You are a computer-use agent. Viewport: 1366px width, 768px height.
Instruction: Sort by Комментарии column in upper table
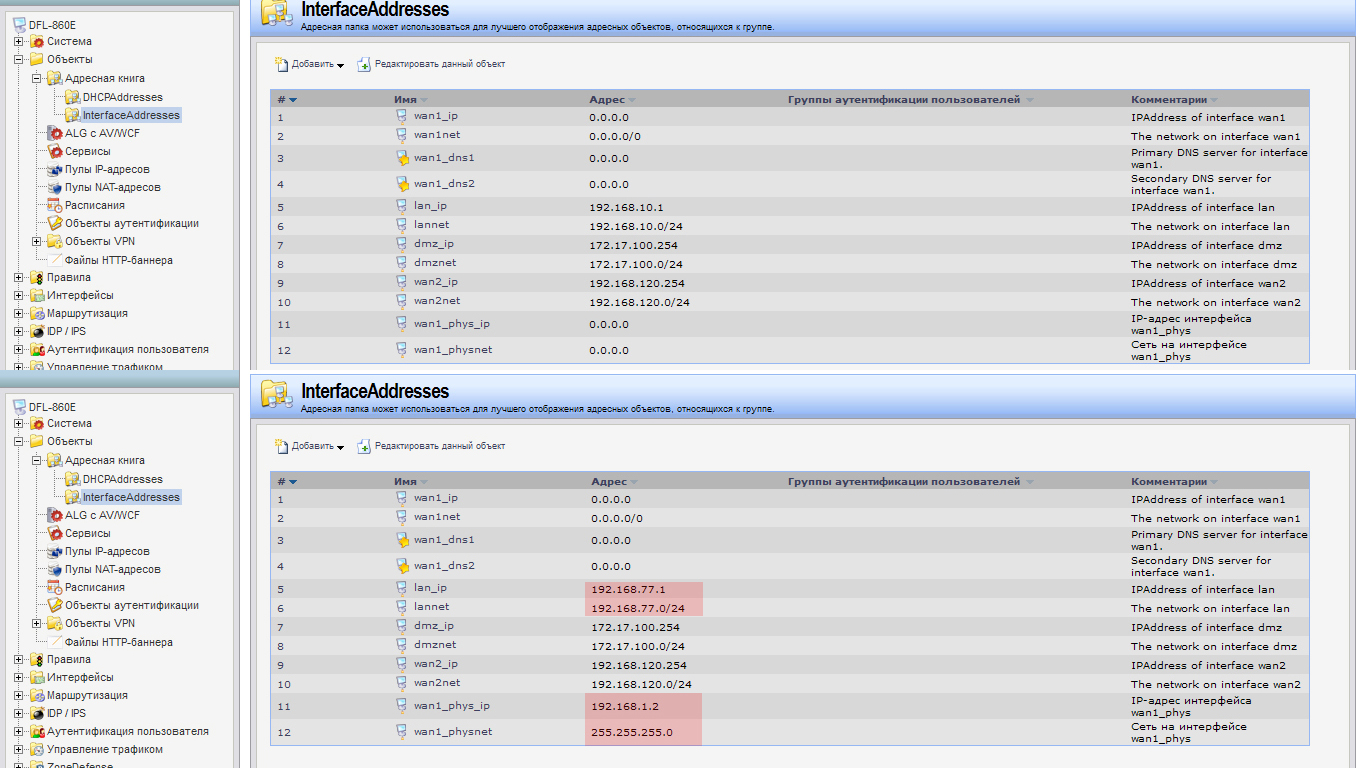pyautogui.click(x=1169, y=100)
